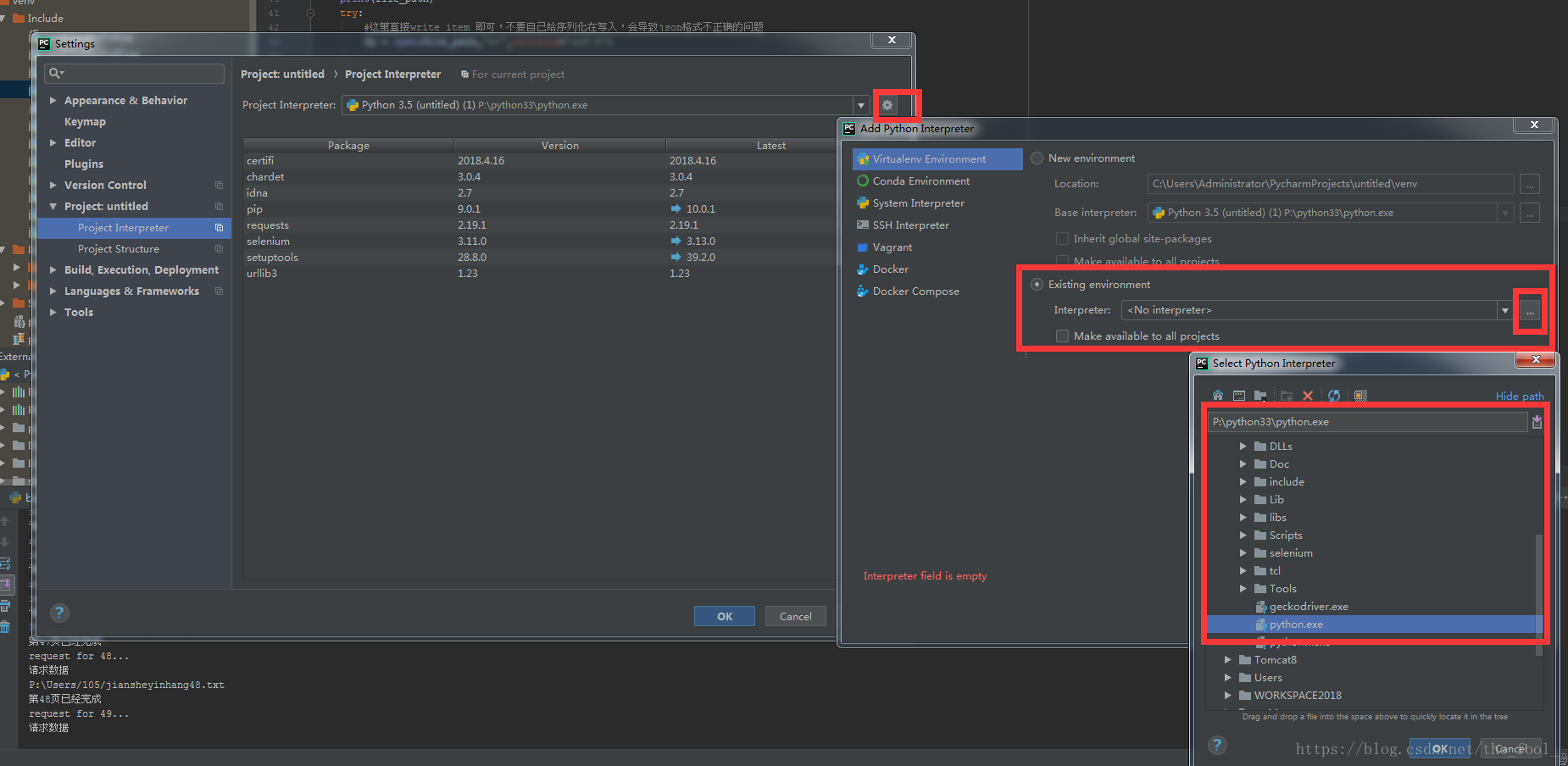Click the Project directory icon
Screen dimensions: 1568x766
click(x=1260, y=396)
